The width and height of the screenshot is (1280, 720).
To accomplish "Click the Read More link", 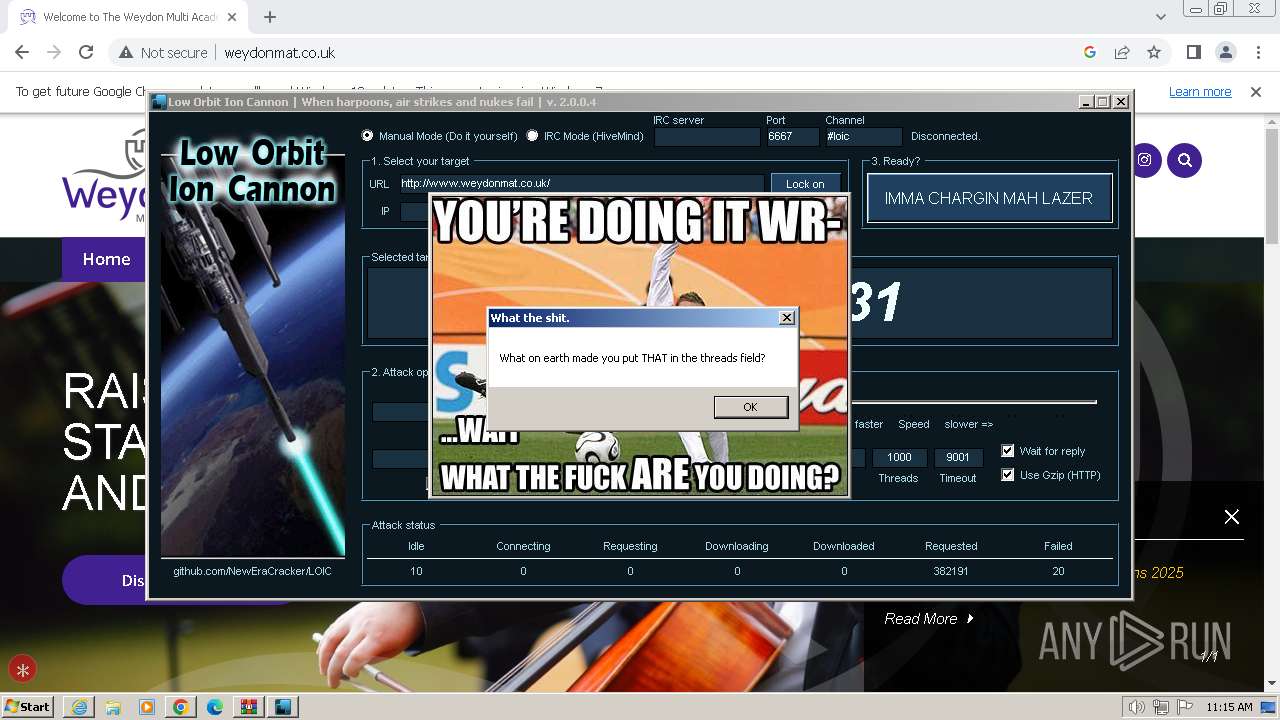I will [929, 619].
